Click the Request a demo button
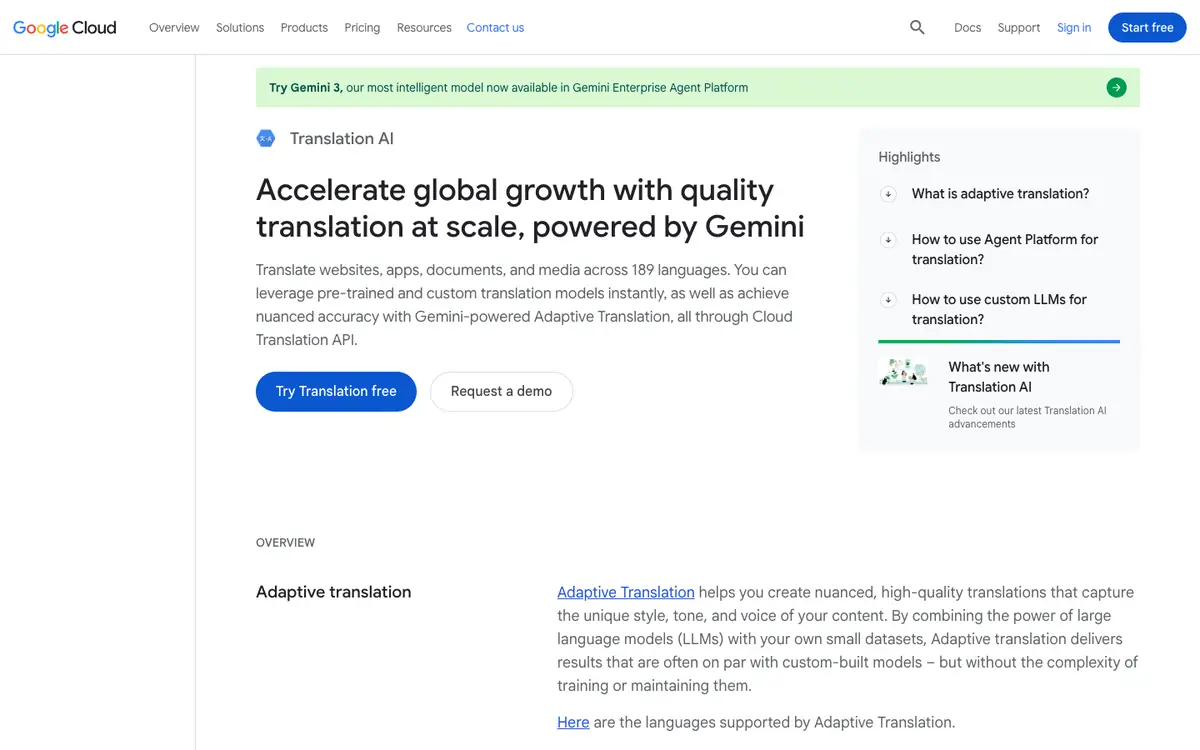1200x750 pixels. [x=501, y=391]
